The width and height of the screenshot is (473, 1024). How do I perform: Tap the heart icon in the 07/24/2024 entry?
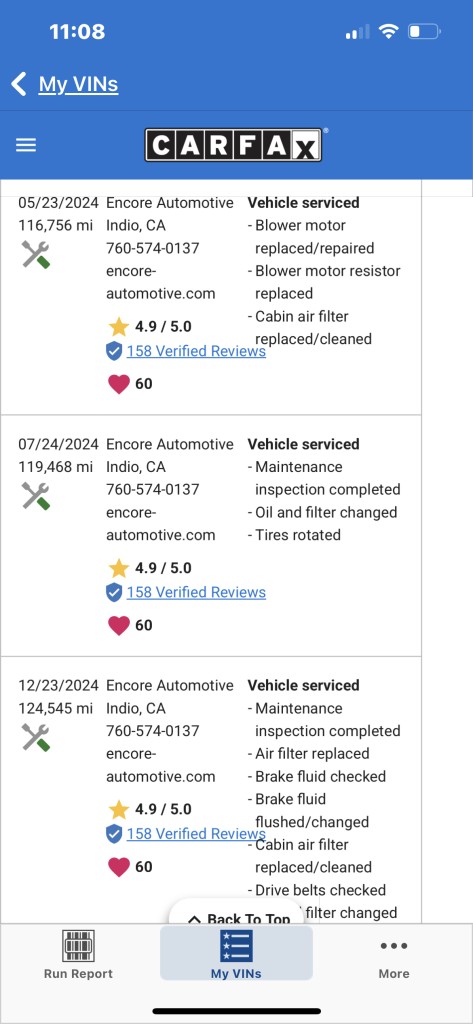(119, 626)
